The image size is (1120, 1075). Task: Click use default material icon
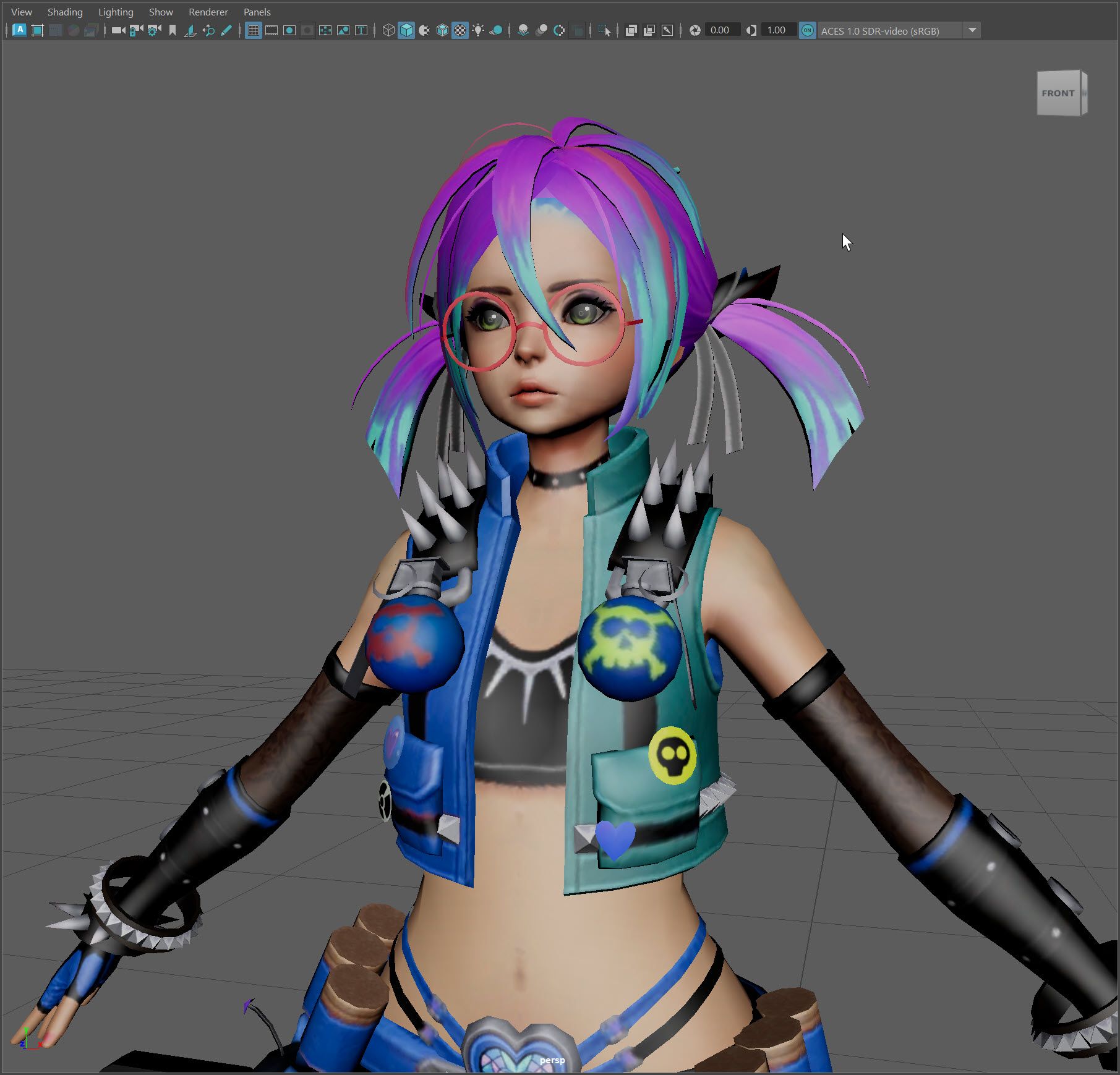[424, 30]
